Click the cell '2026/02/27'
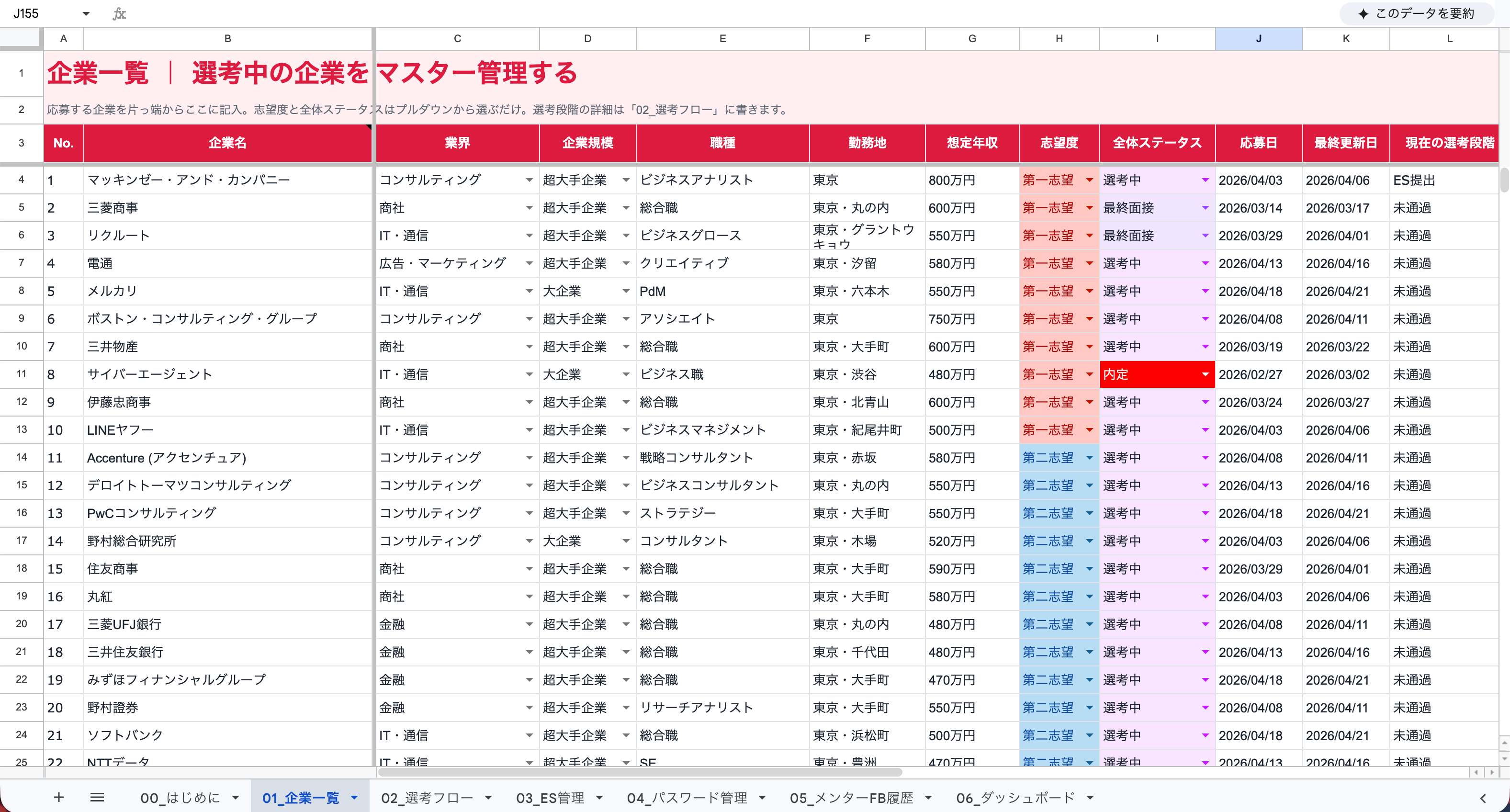The width and height of the screenshot is (1510, 812). [1259, 374]
